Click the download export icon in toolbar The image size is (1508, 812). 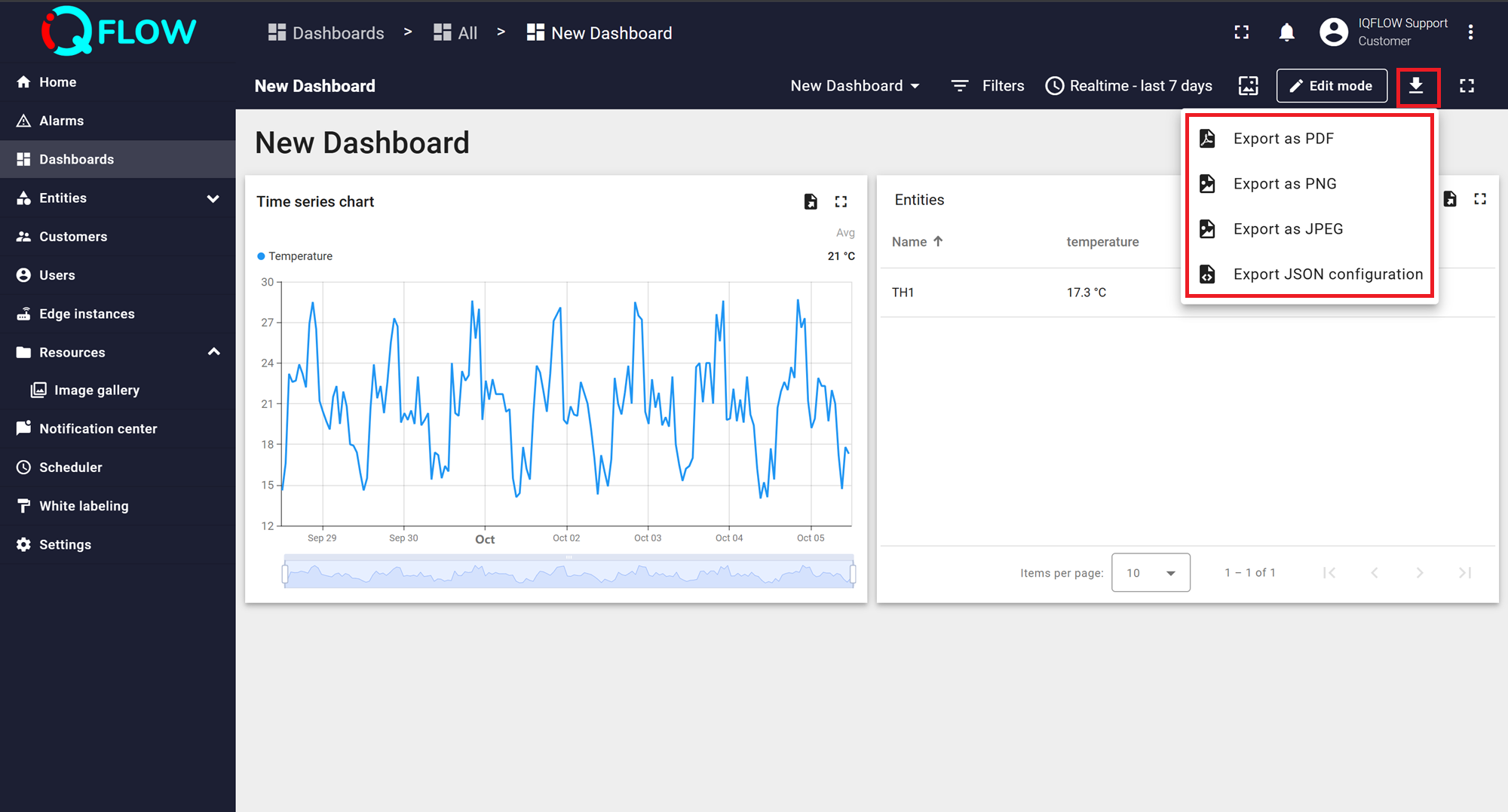1417,86
